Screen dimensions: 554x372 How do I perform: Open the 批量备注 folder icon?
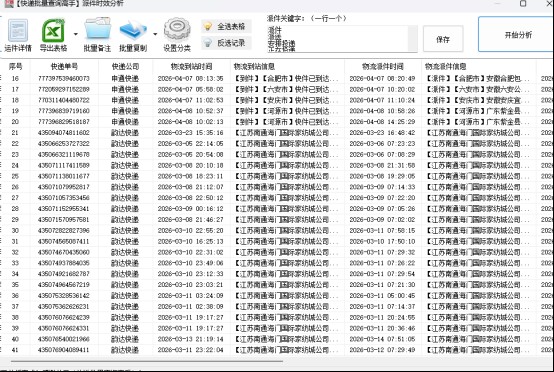click(98, 28)
